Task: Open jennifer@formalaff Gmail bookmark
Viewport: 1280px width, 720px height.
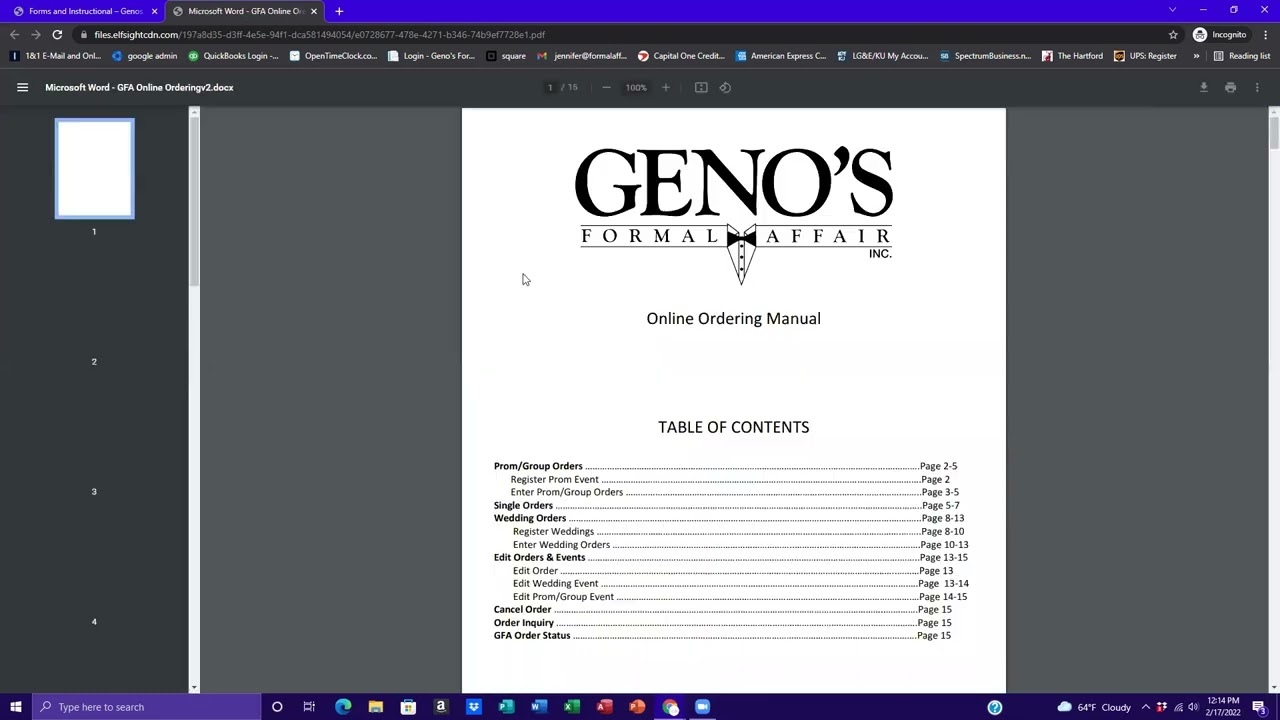Action: [583, 56]
